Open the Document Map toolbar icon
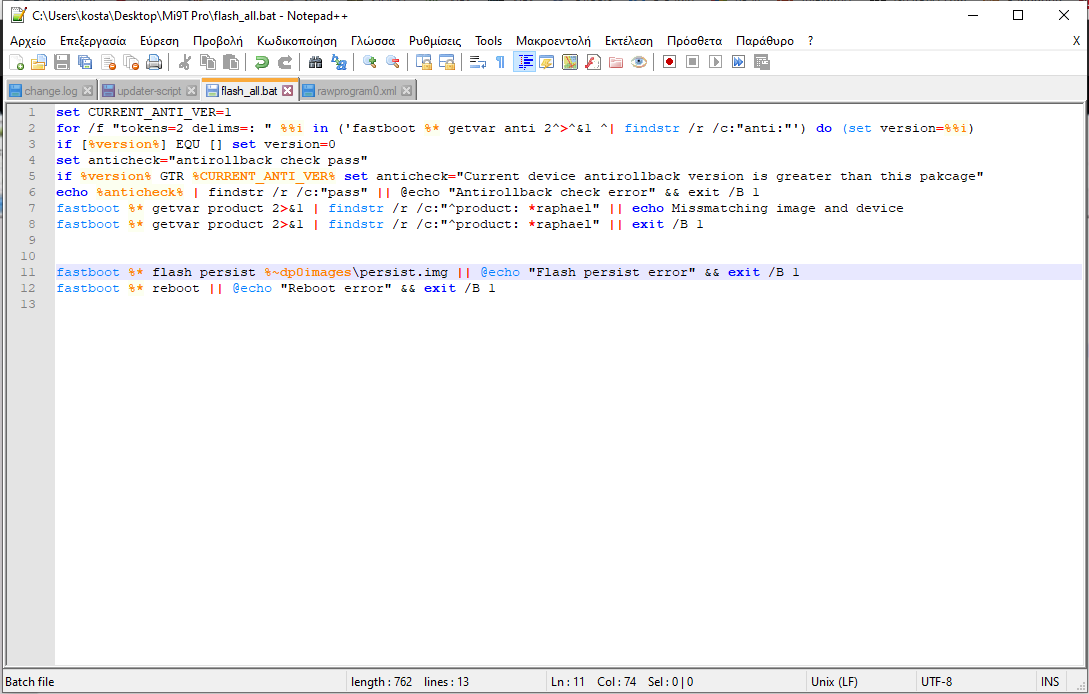Image resolution: width=1089 pixels, height=694 pixels. [570, 62]
